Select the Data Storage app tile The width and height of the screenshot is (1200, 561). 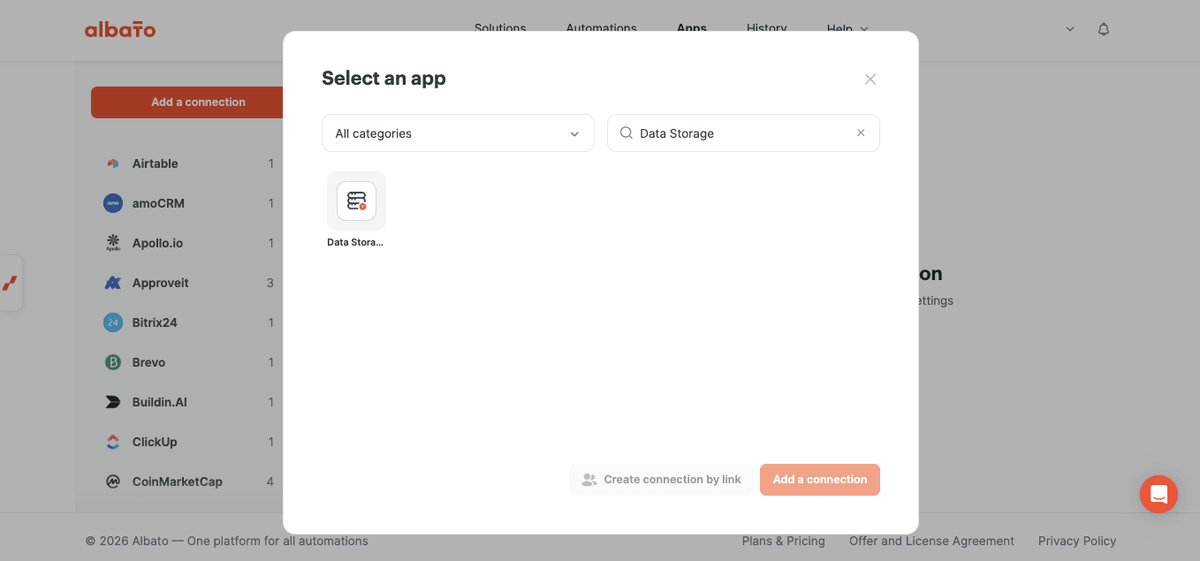(356, 201)
